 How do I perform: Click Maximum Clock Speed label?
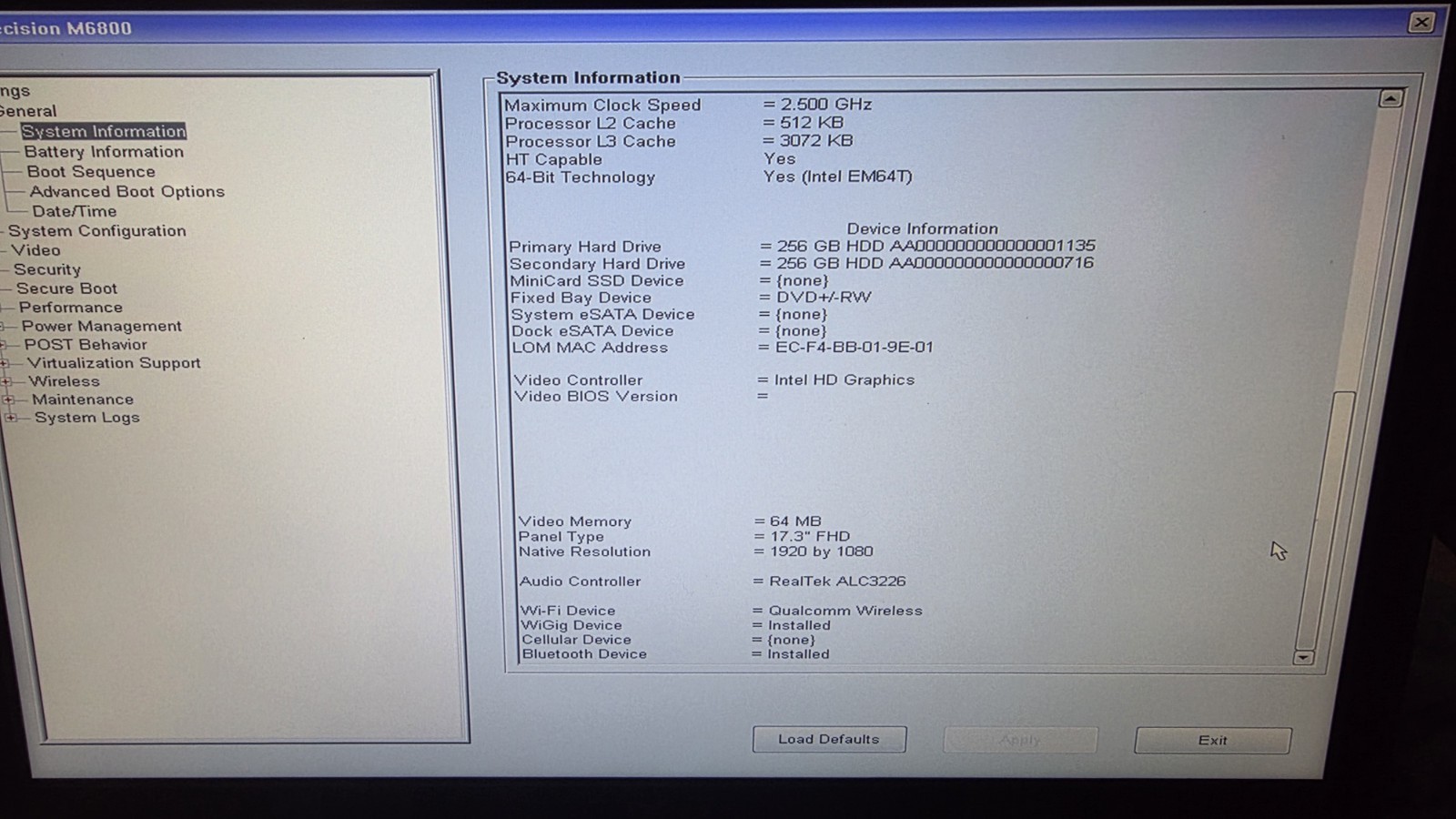(x=602, y=105)
